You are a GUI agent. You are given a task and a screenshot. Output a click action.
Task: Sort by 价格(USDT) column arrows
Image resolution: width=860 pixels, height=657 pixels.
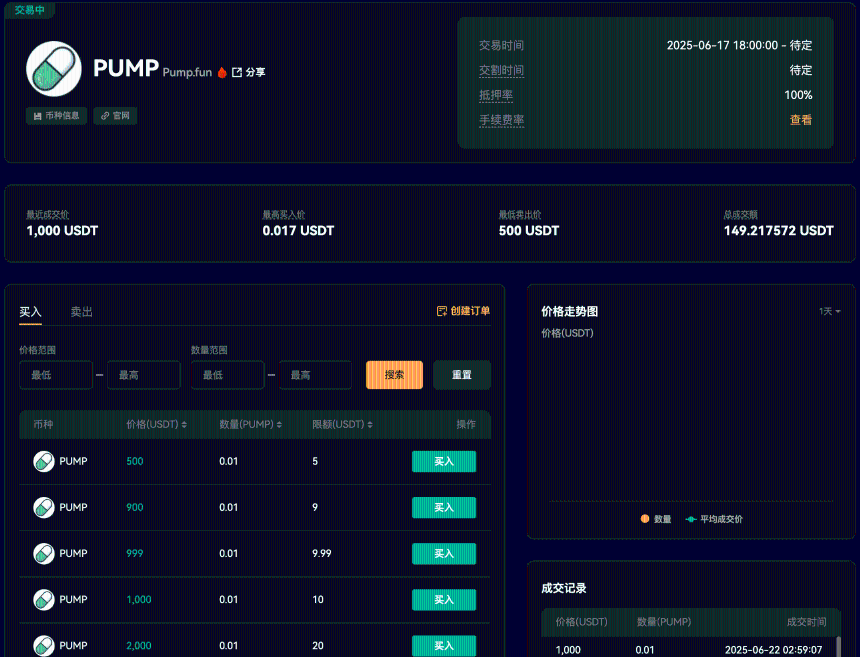[x=184, y=424]
